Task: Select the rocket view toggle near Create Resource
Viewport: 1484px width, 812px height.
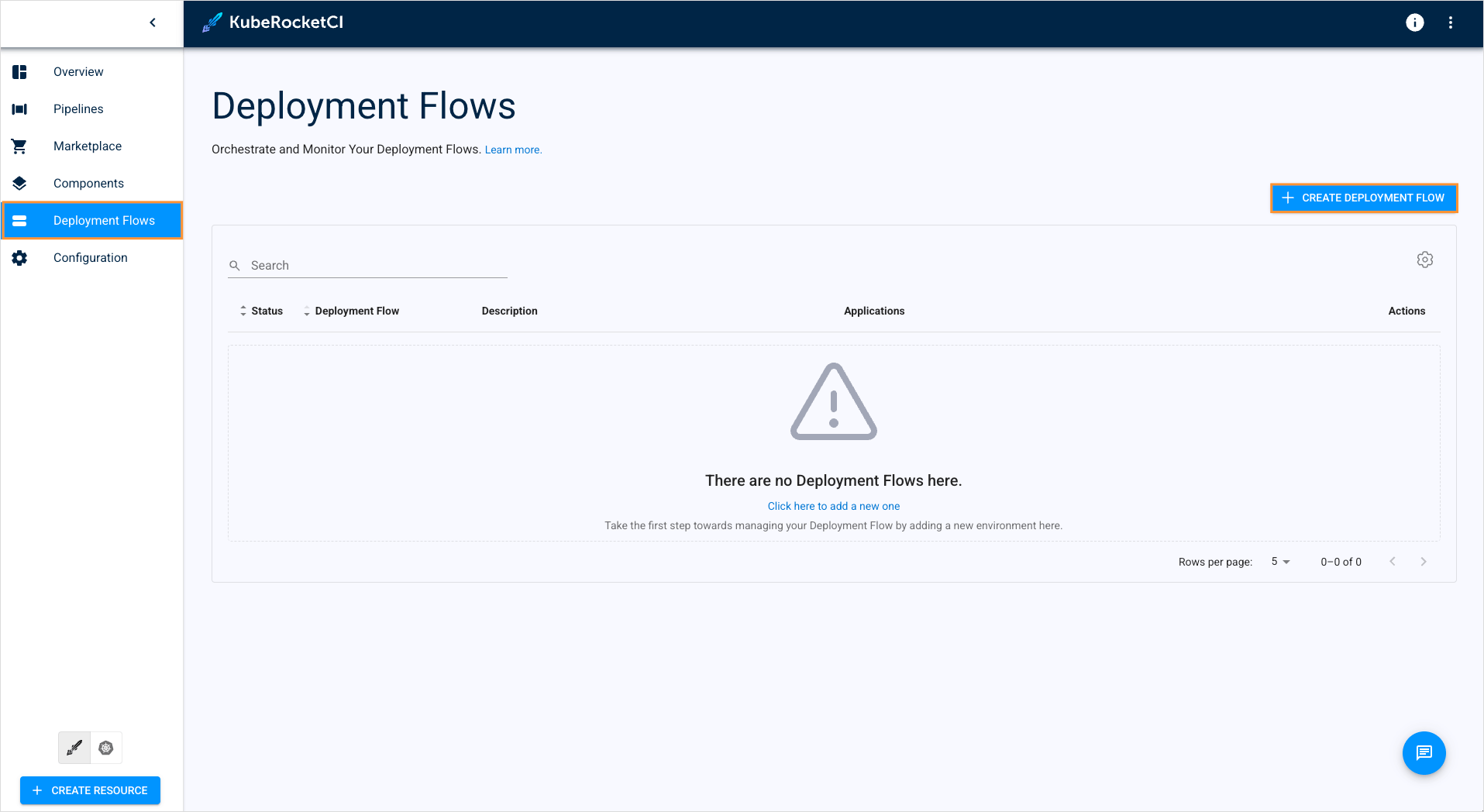Action: point(74,748)
